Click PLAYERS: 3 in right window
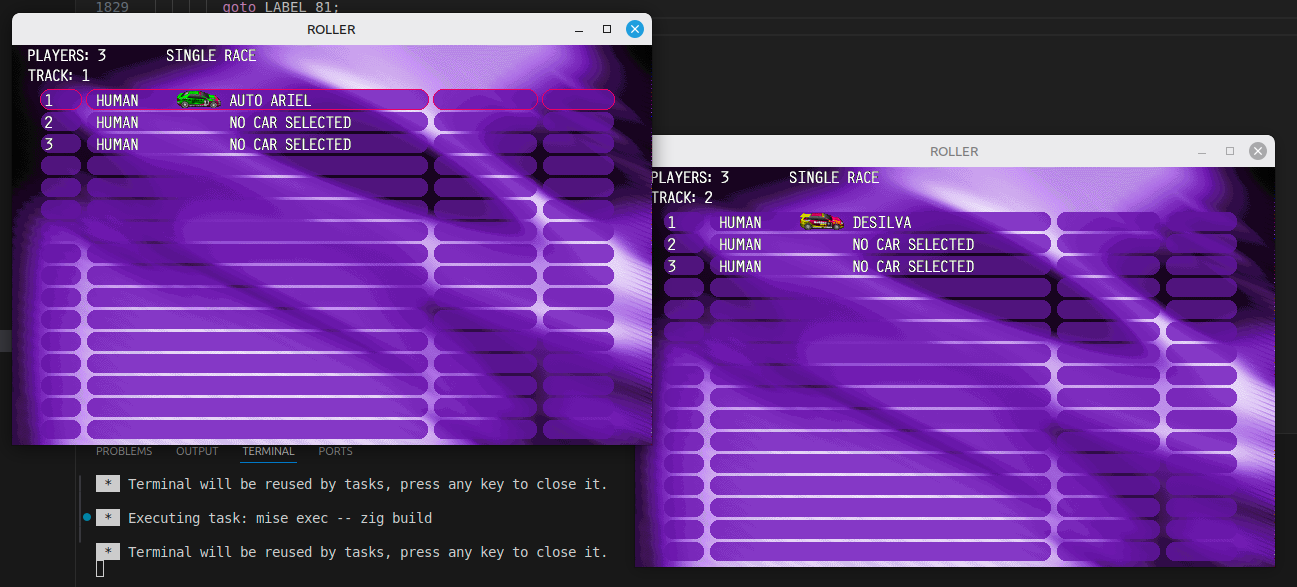This screenshot has height=587, width=1297. coord(690,178)
